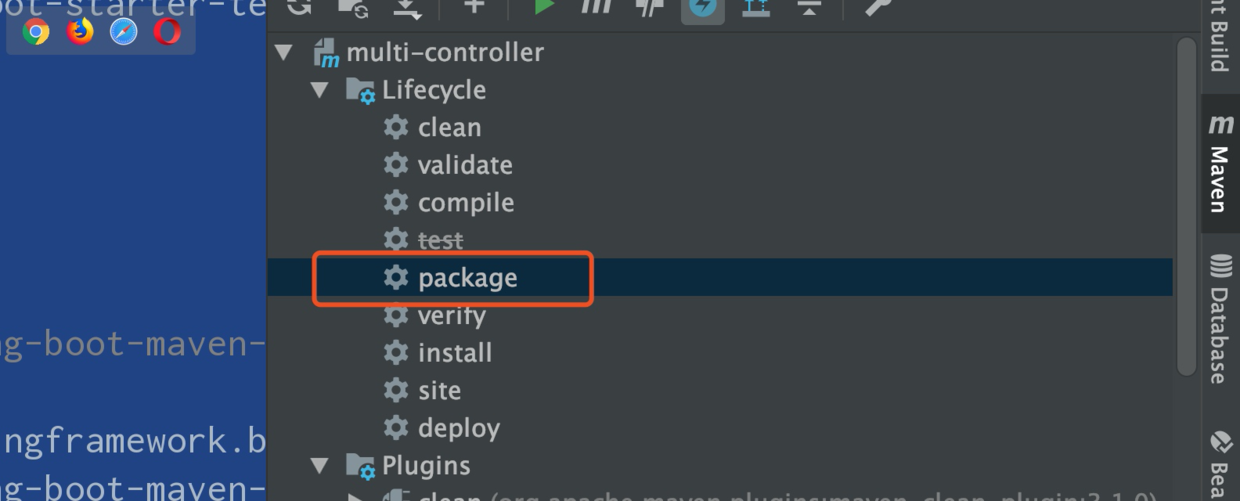Screen dimensions: 1240x501
Task: Click the Add Maven Projects plus icon
Action: pyautogui.click(x=474, y=5)
